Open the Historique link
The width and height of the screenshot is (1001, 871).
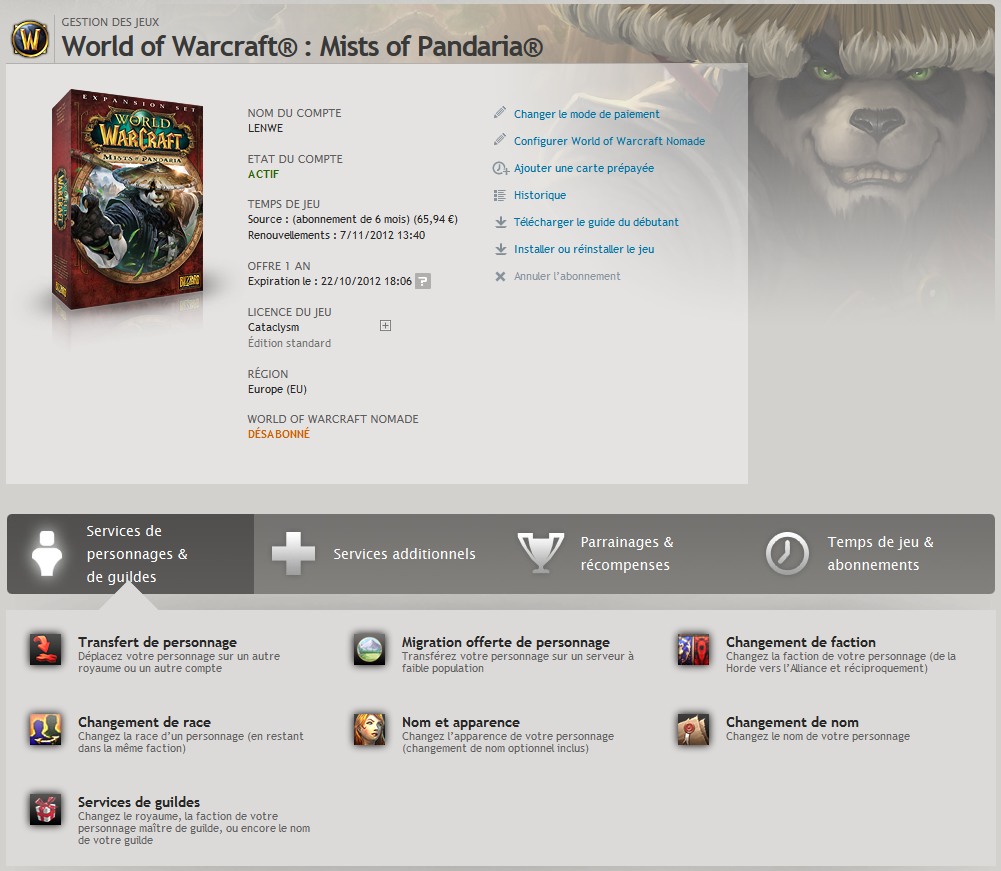click(540, 195)
